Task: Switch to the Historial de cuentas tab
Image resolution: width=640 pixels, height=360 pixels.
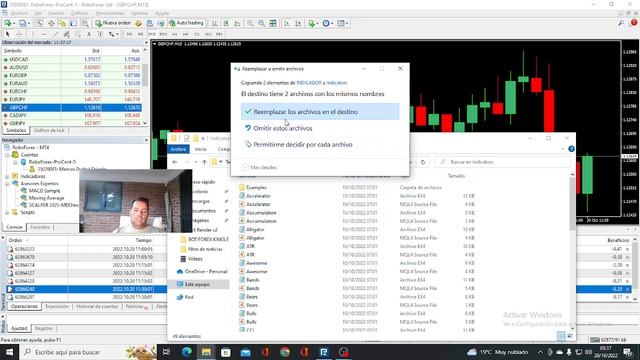Action: coord(97,306)
